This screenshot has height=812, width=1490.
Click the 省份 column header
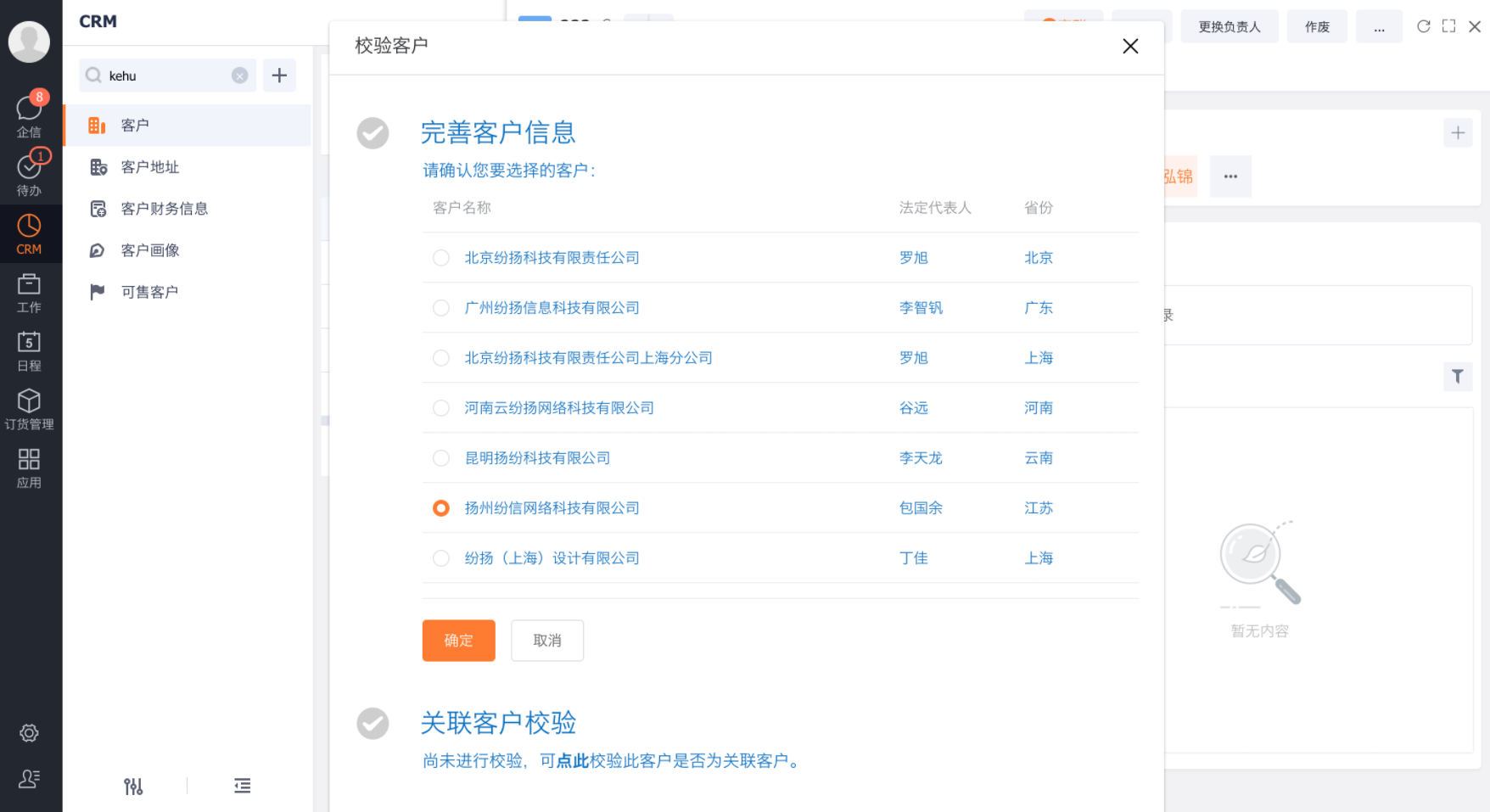point(1039,208)
